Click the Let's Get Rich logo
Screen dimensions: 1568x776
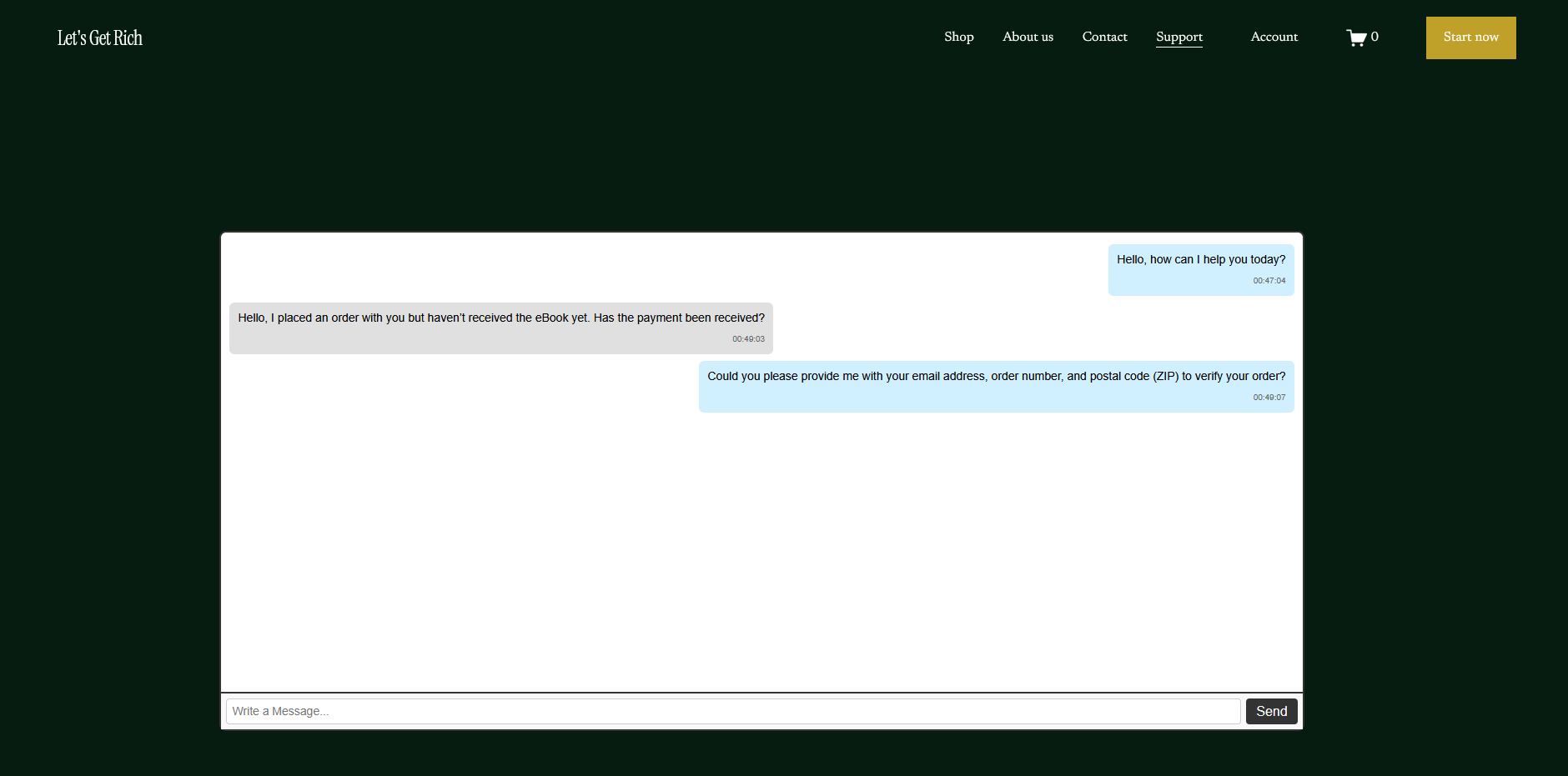click(100, 38)
